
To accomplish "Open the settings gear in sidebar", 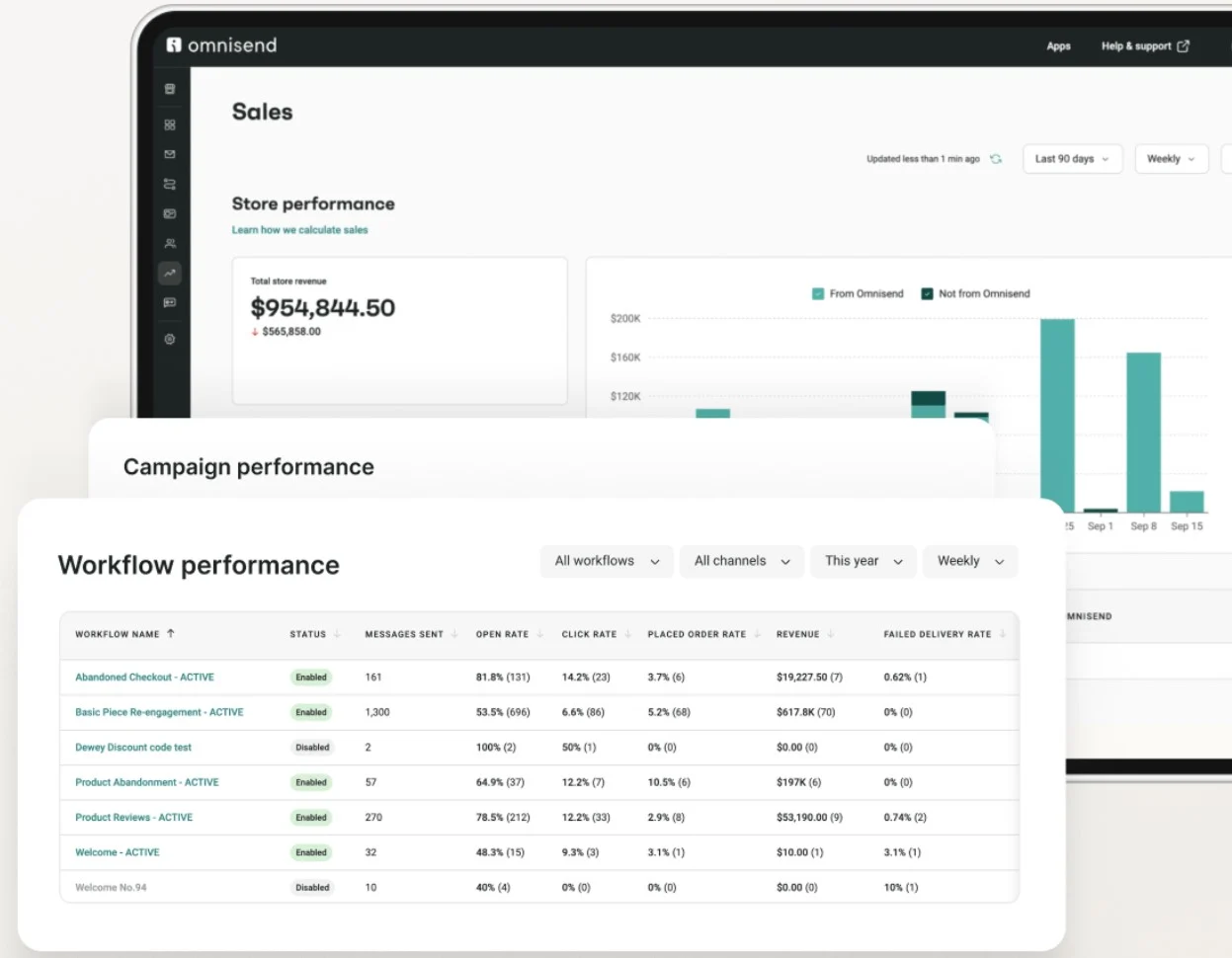I will click(x=170, y=339).
